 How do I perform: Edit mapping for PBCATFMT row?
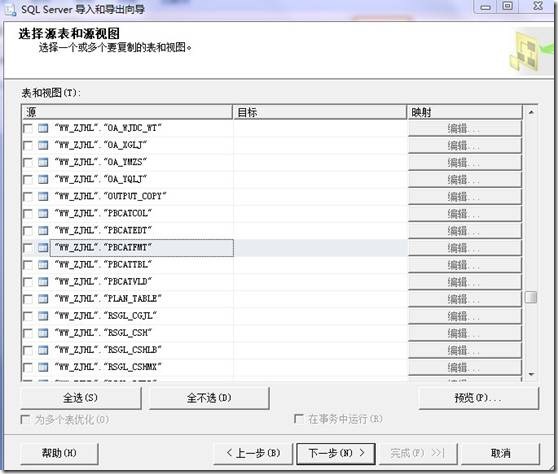pos(465,248)
